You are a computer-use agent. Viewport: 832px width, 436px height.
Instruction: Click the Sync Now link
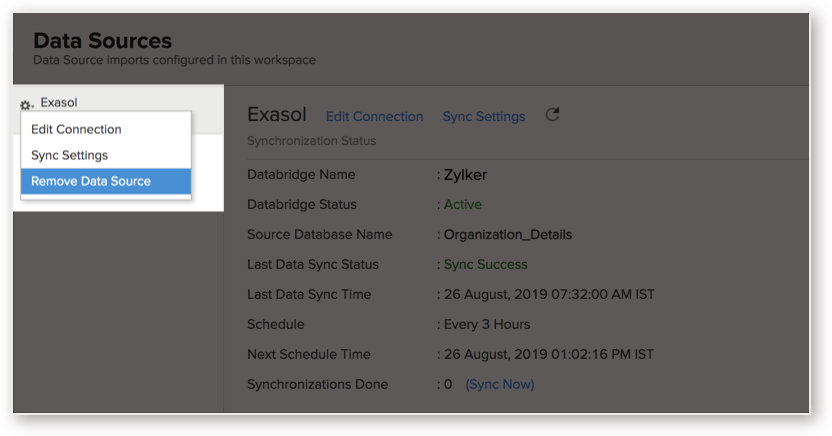coord(500,385)
